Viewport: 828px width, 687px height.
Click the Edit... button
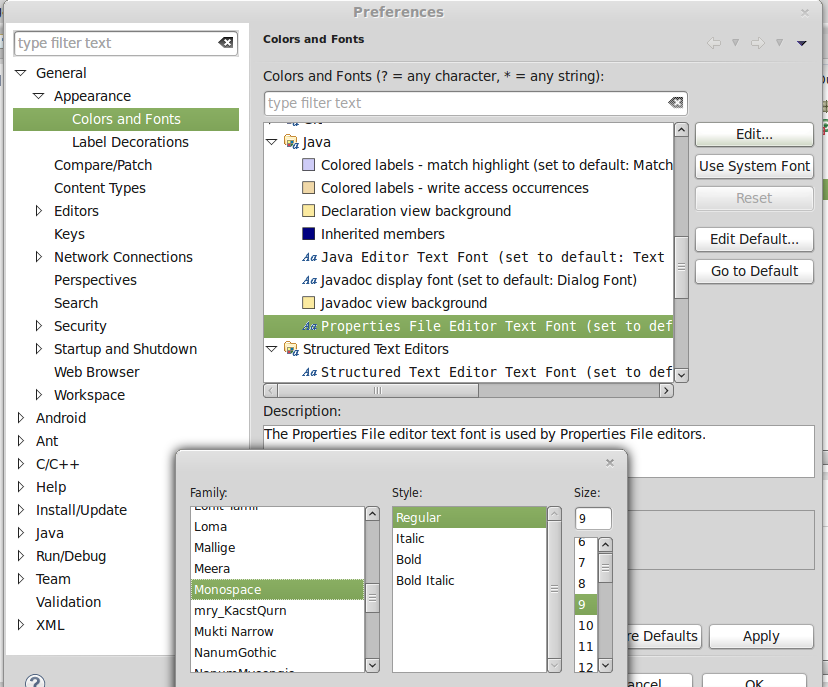pos(754,134)
